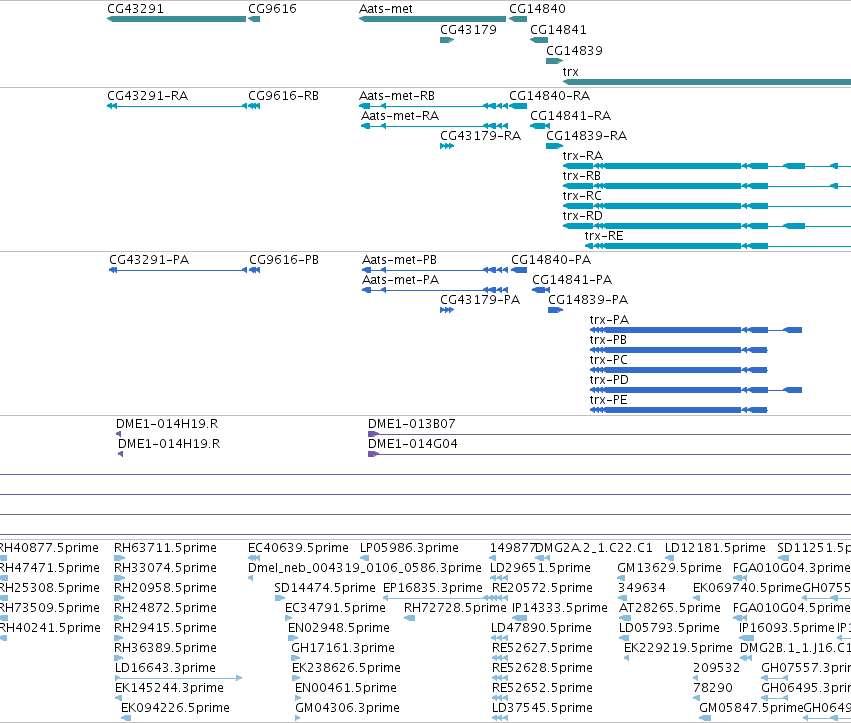851x723 pixels.
Task: Click EST RH72728.5prime
Action: tap(455, 609)
